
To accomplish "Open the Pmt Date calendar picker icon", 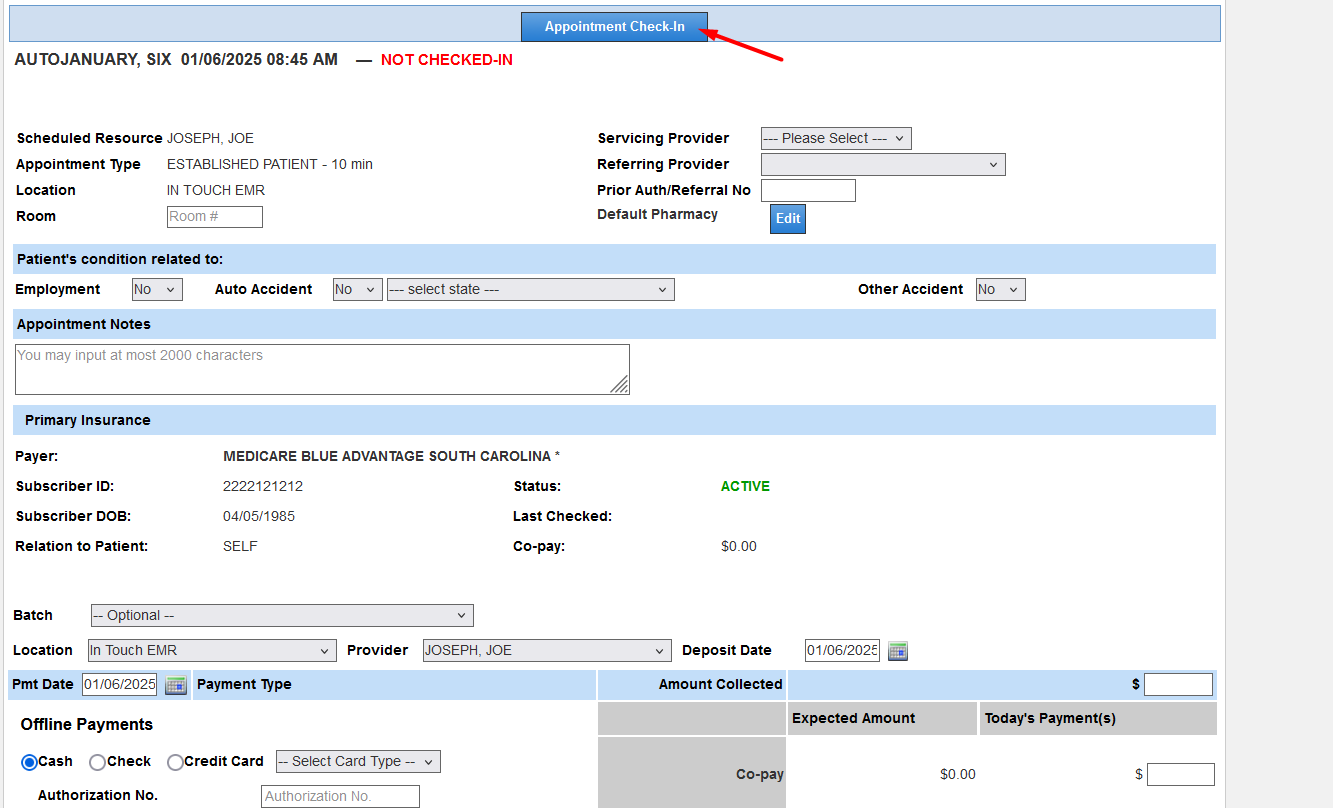I will (176, 685).
